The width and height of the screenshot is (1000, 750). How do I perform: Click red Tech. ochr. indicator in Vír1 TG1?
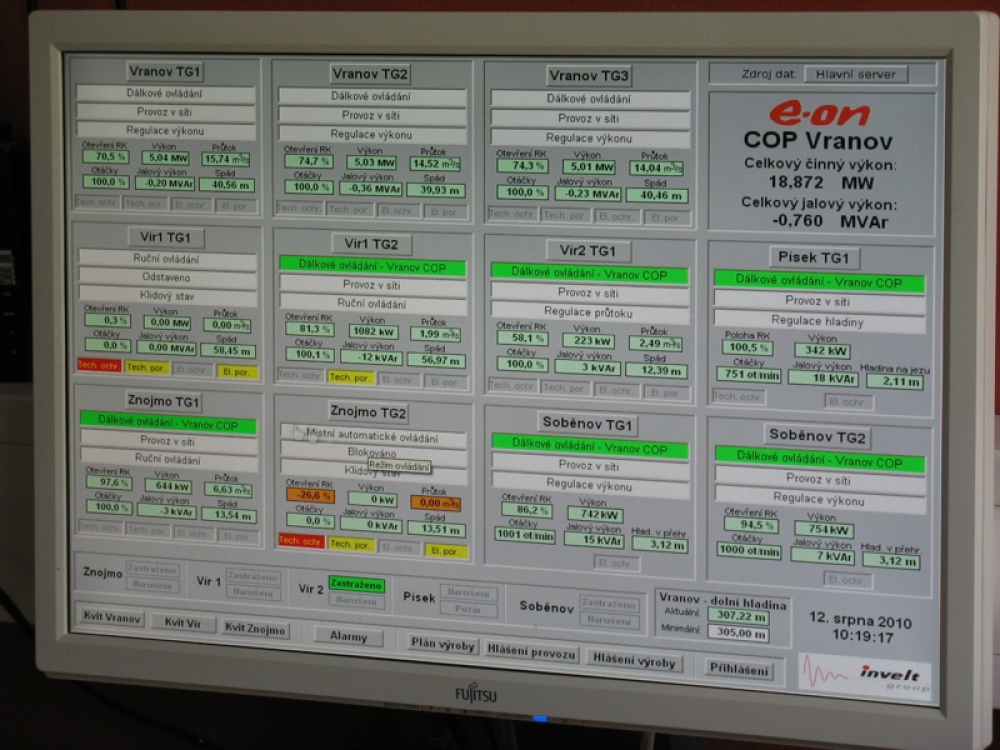tap(99, 366)
